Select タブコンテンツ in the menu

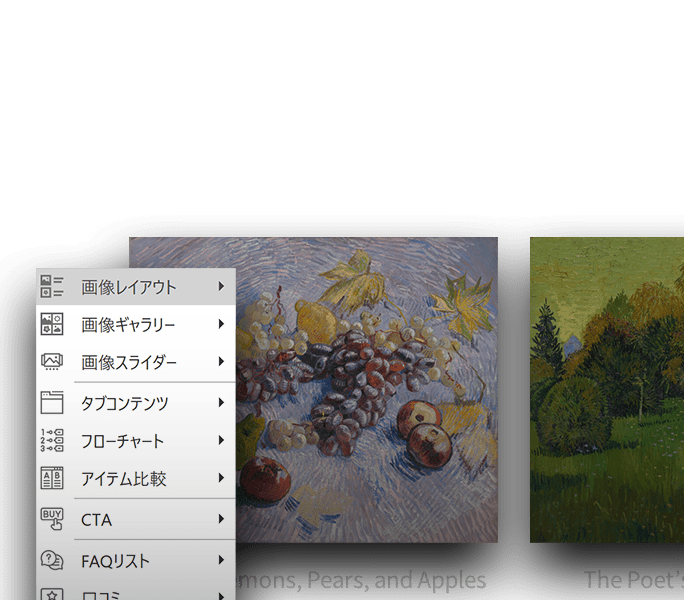pyautogui.click(x=136, y=402)
